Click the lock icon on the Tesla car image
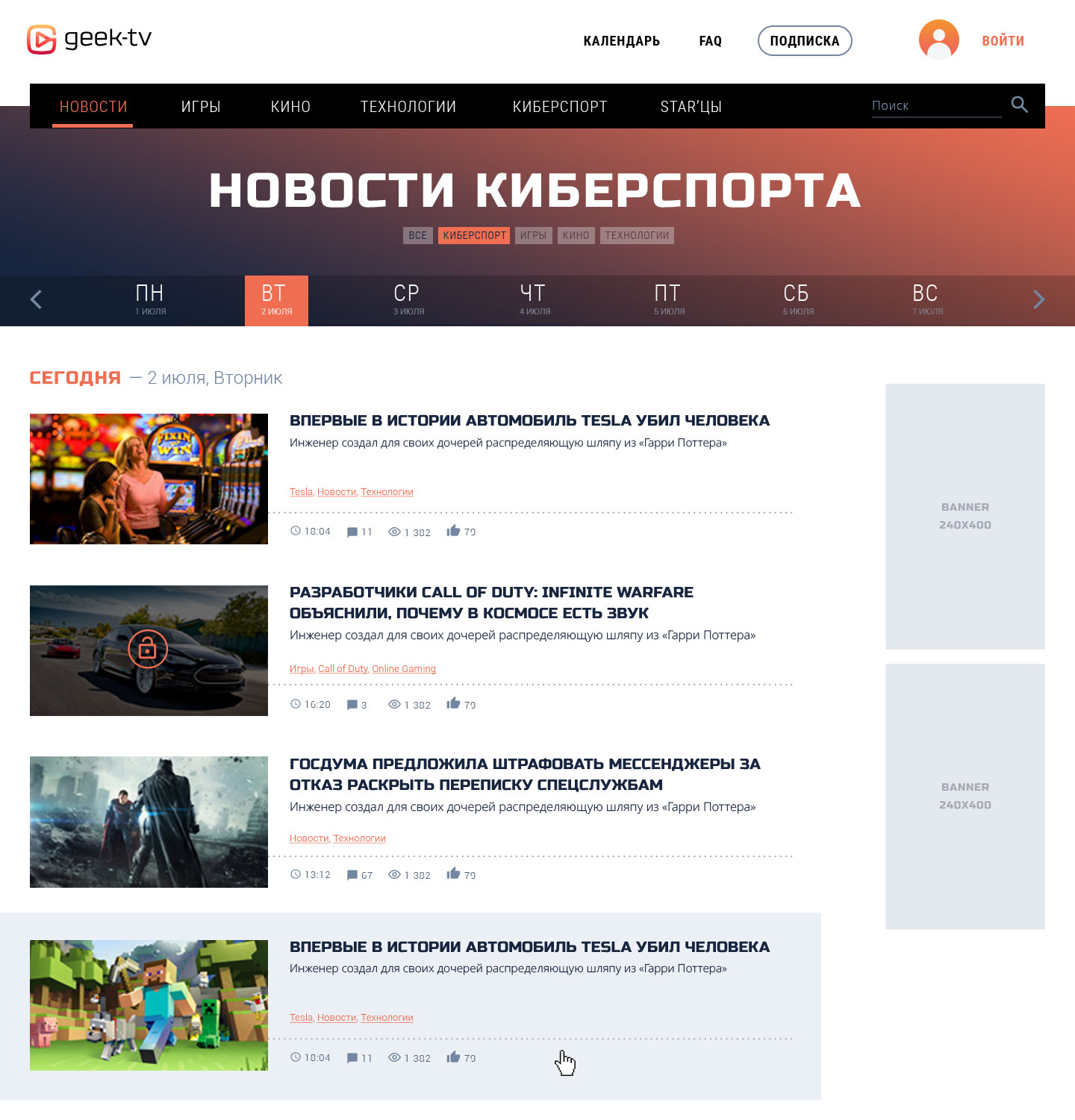 tap(149, 650)
